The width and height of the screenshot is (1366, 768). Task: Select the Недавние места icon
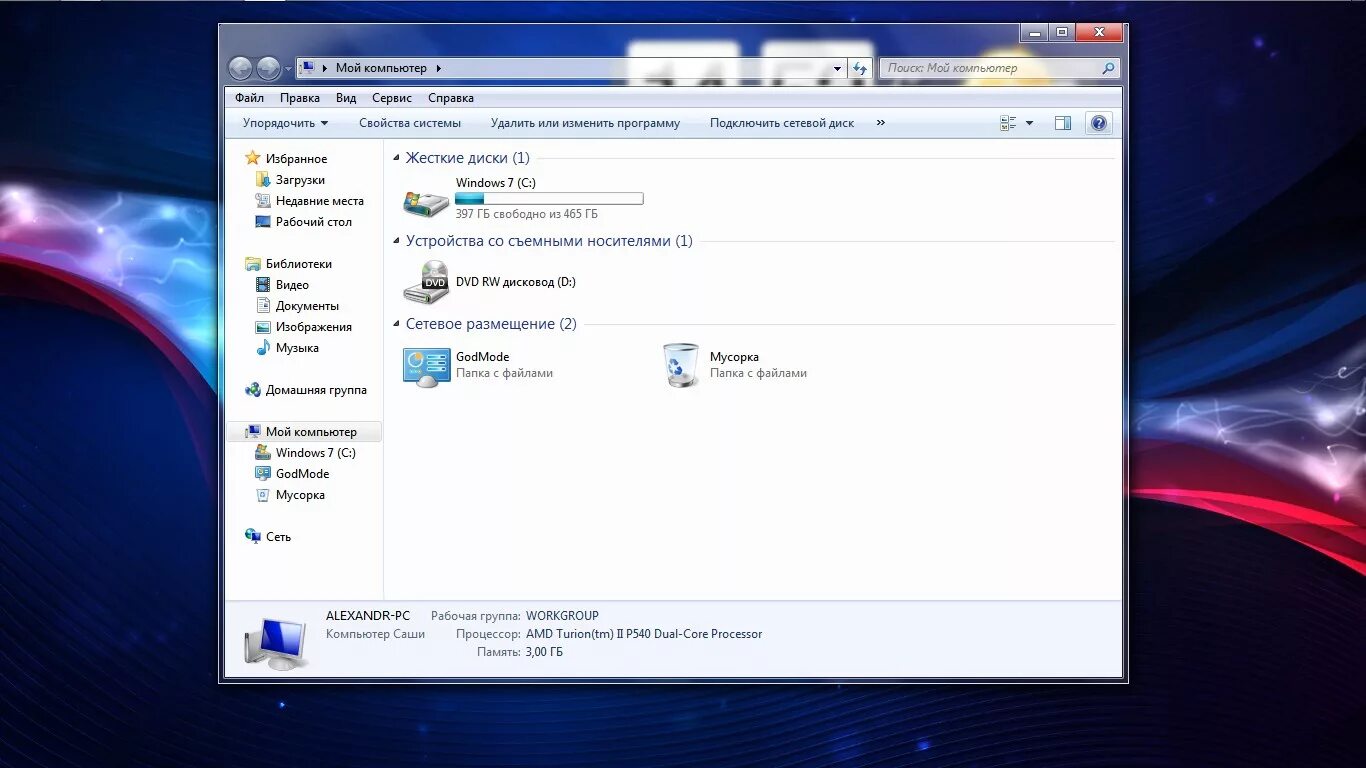click(263, 201)
